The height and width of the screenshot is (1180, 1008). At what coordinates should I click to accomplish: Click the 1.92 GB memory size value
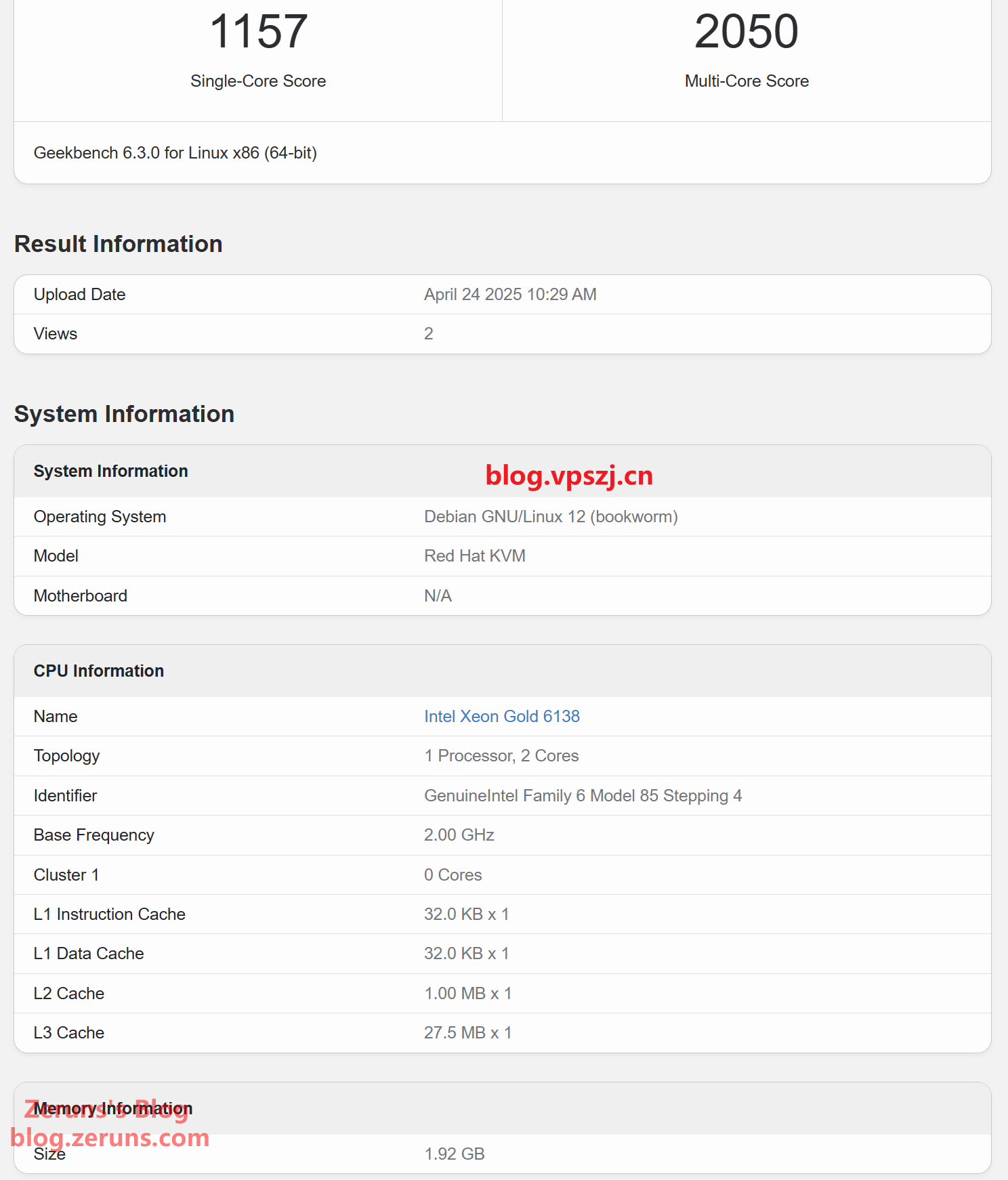click(x=454, y=1154)
